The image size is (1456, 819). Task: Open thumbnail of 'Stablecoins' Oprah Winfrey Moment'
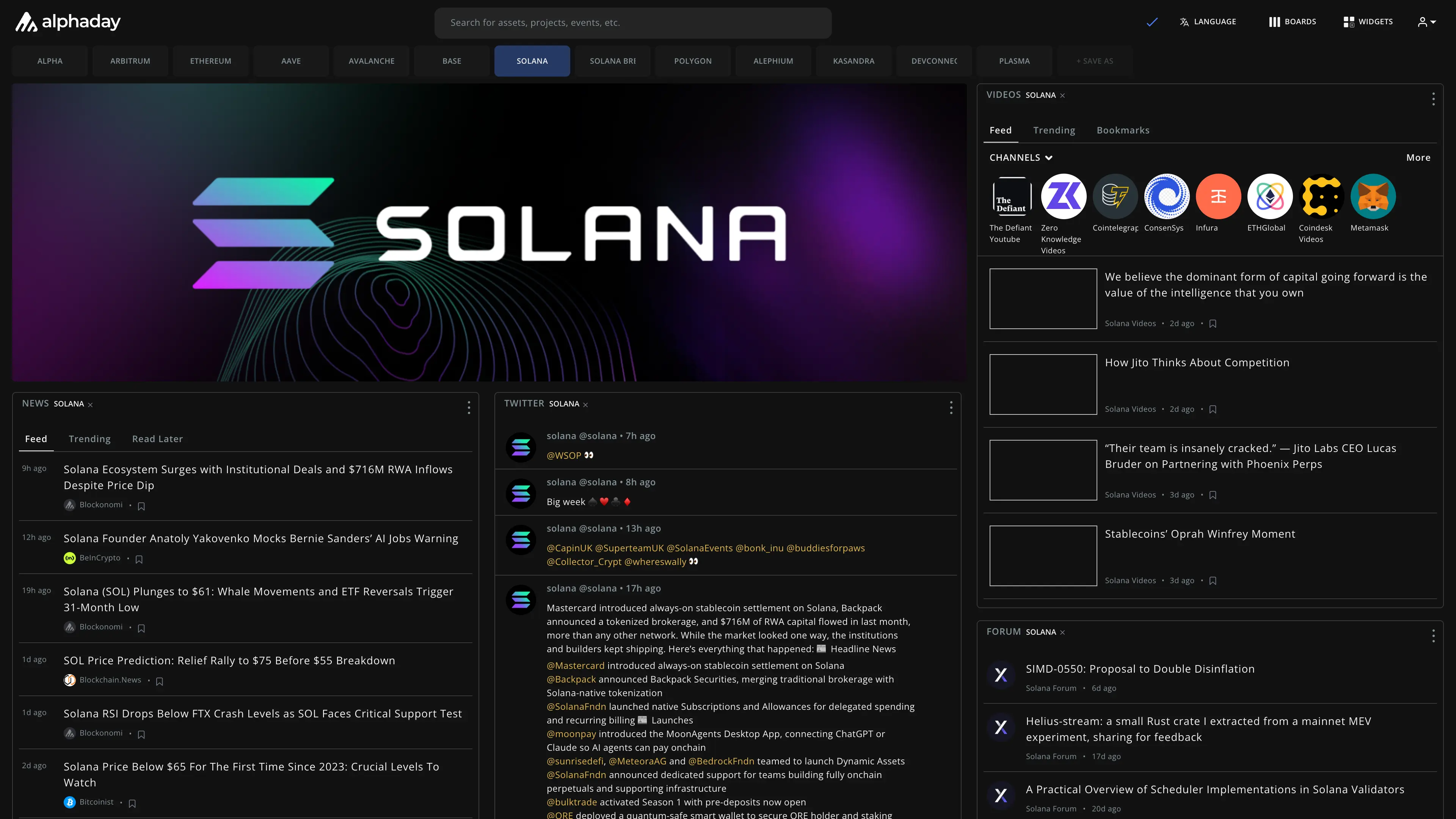[x=1043, y=555]
